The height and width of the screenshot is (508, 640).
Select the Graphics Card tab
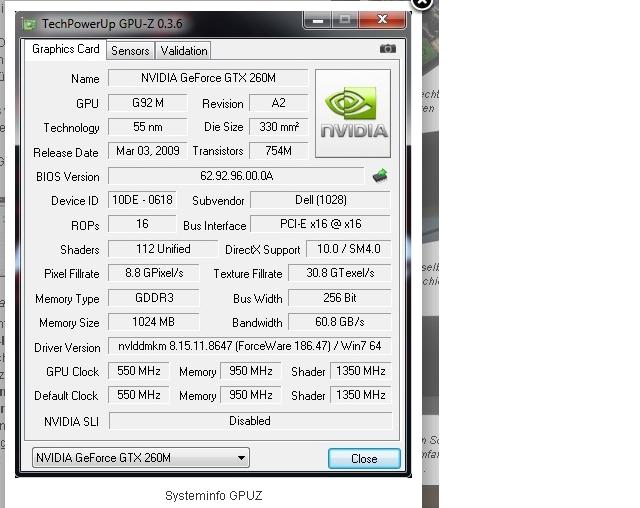(65, 49)
